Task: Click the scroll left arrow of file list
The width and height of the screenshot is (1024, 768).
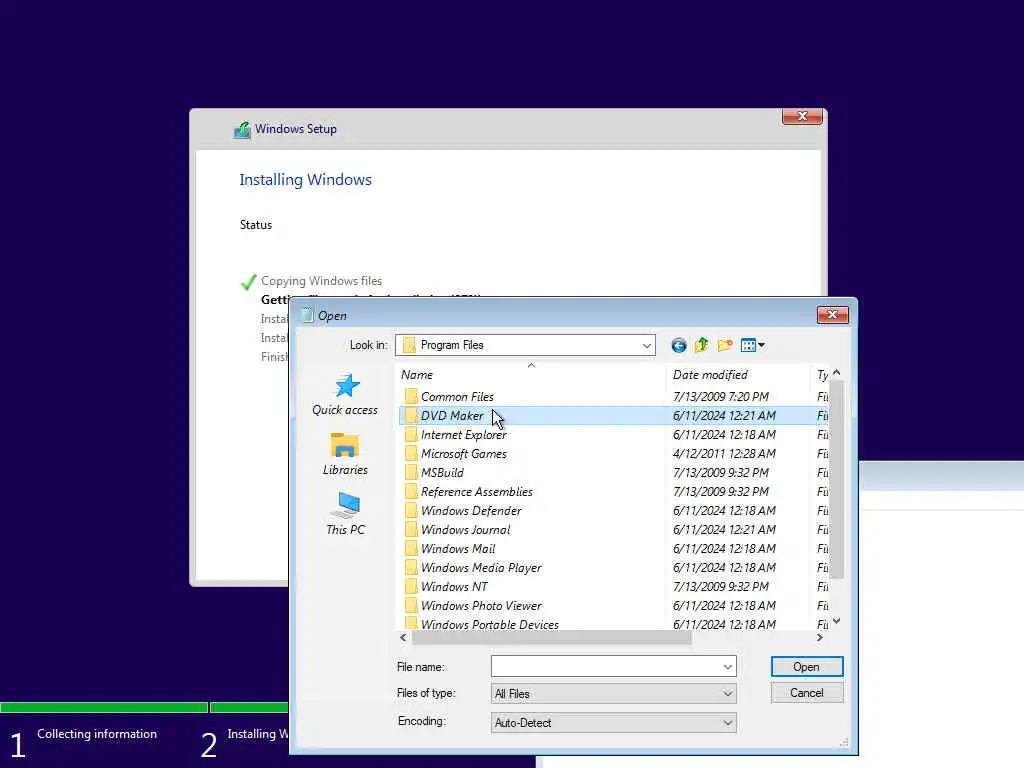Action: 403,637
